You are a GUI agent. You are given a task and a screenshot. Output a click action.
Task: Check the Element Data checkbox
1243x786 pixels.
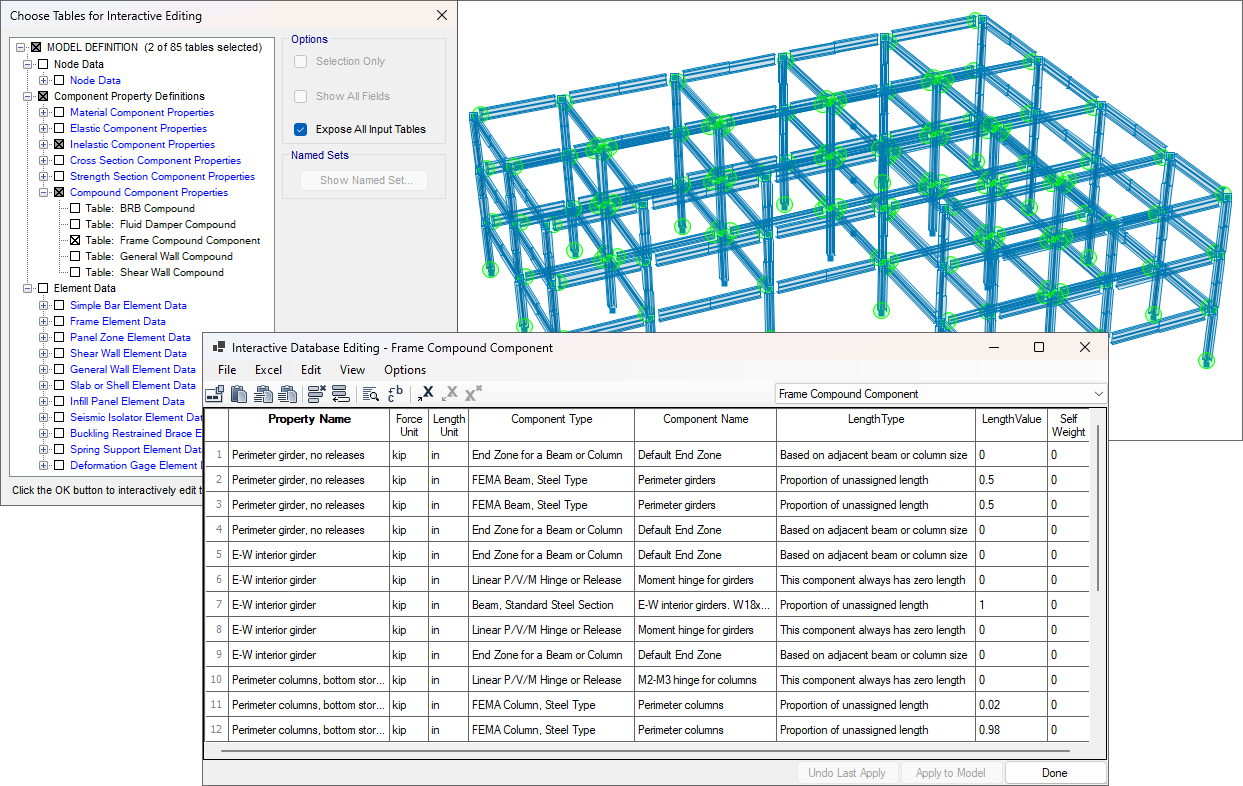[43, 288]
